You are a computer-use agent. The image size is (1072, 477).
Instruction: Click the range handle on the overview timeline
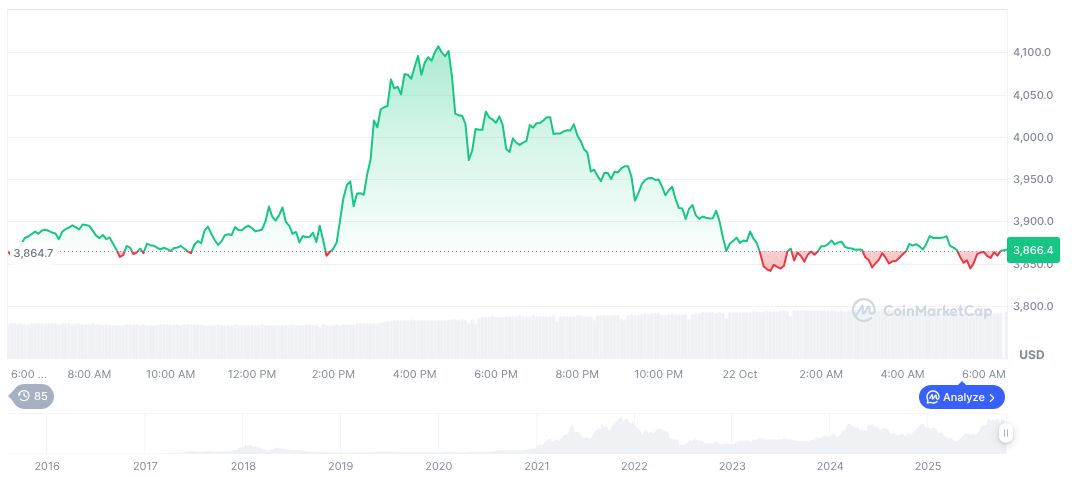click(x=1005, y=433)
